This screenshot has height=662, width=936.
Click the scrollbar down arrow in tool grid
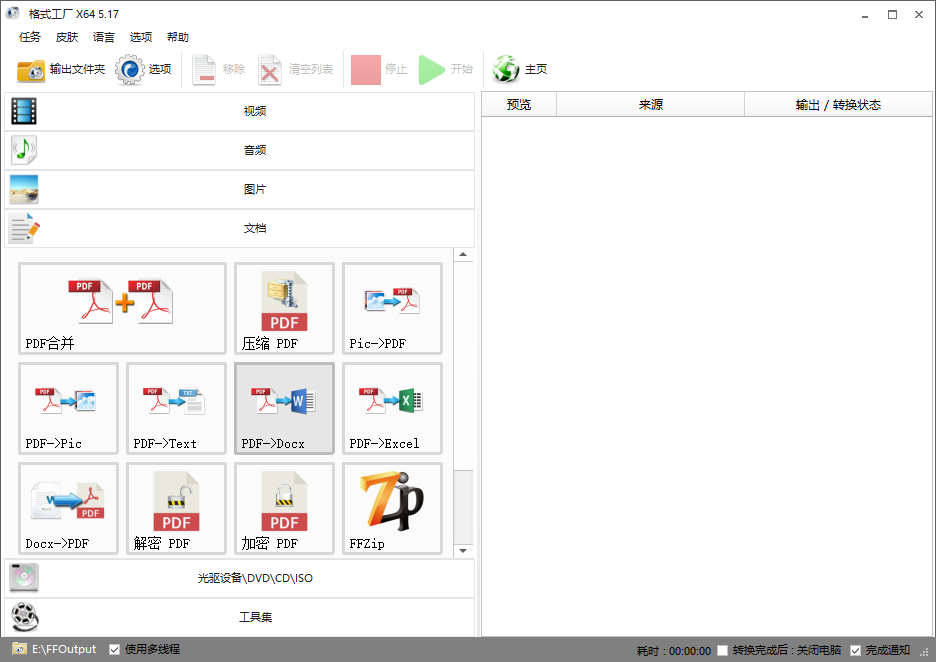click(463, 549)
